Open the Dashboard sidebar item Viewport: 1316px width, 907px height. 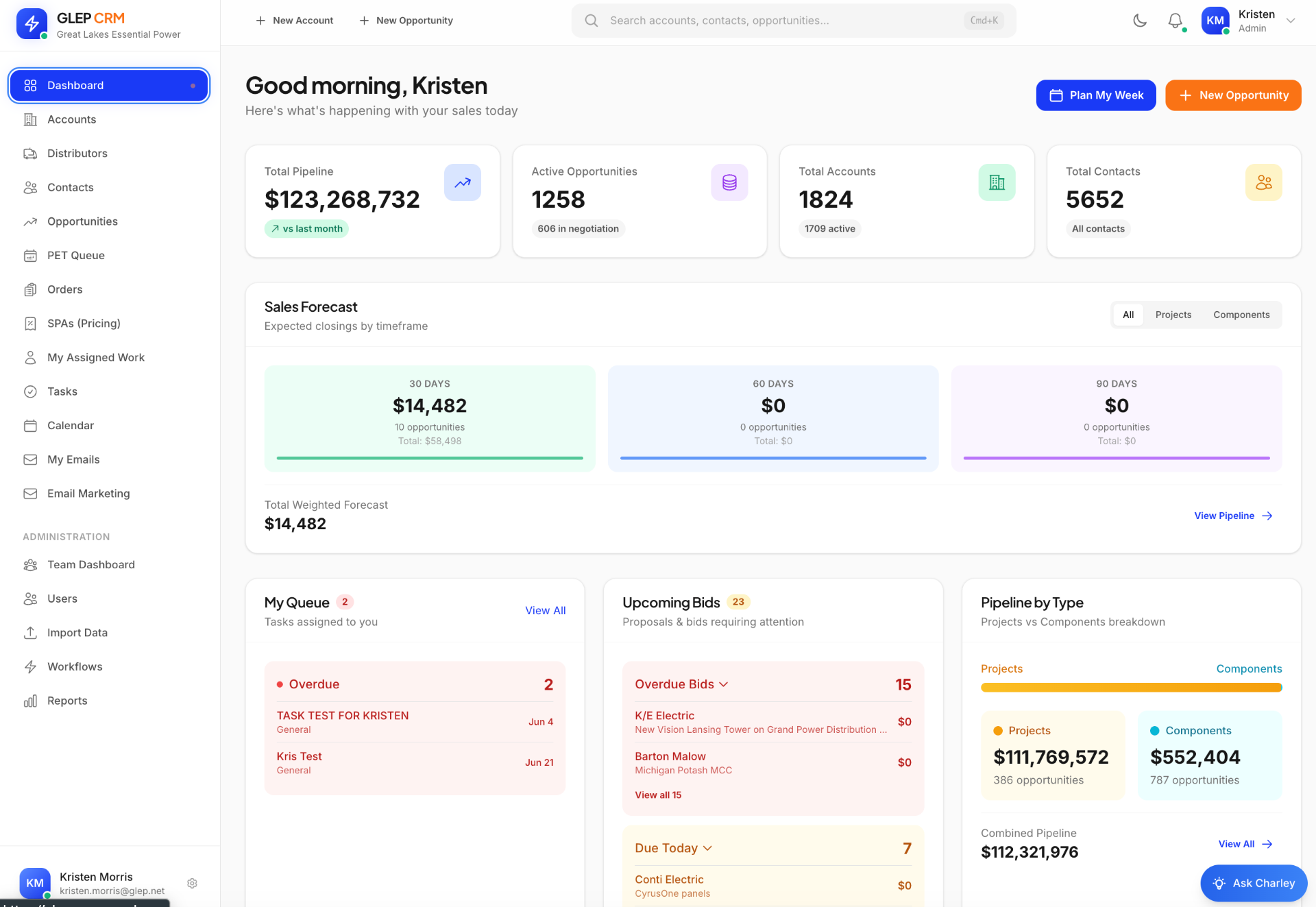[x=109, y=86]
